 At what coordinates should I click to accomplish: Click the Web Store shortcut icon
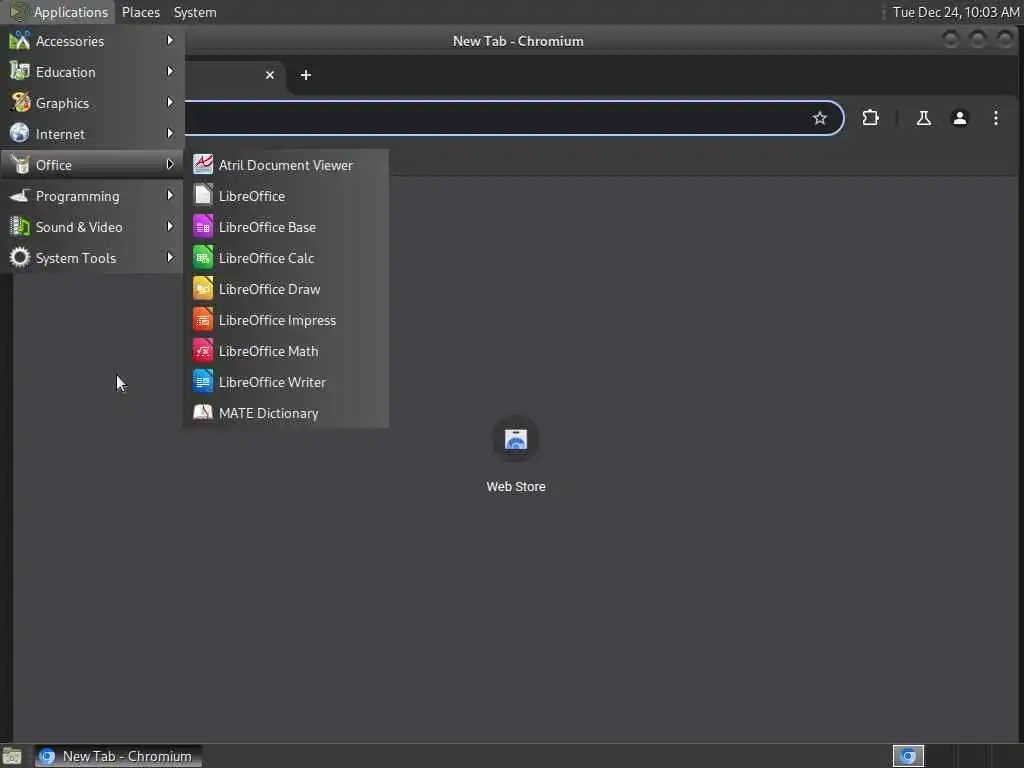click(516, 440)
